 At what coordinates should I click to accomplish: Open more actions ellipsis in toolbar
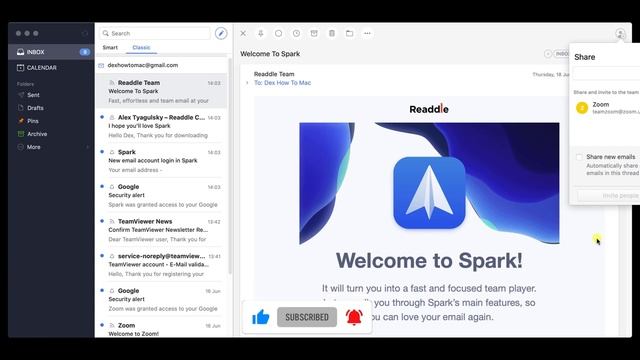pyautogui.click(x=367, y=33)
